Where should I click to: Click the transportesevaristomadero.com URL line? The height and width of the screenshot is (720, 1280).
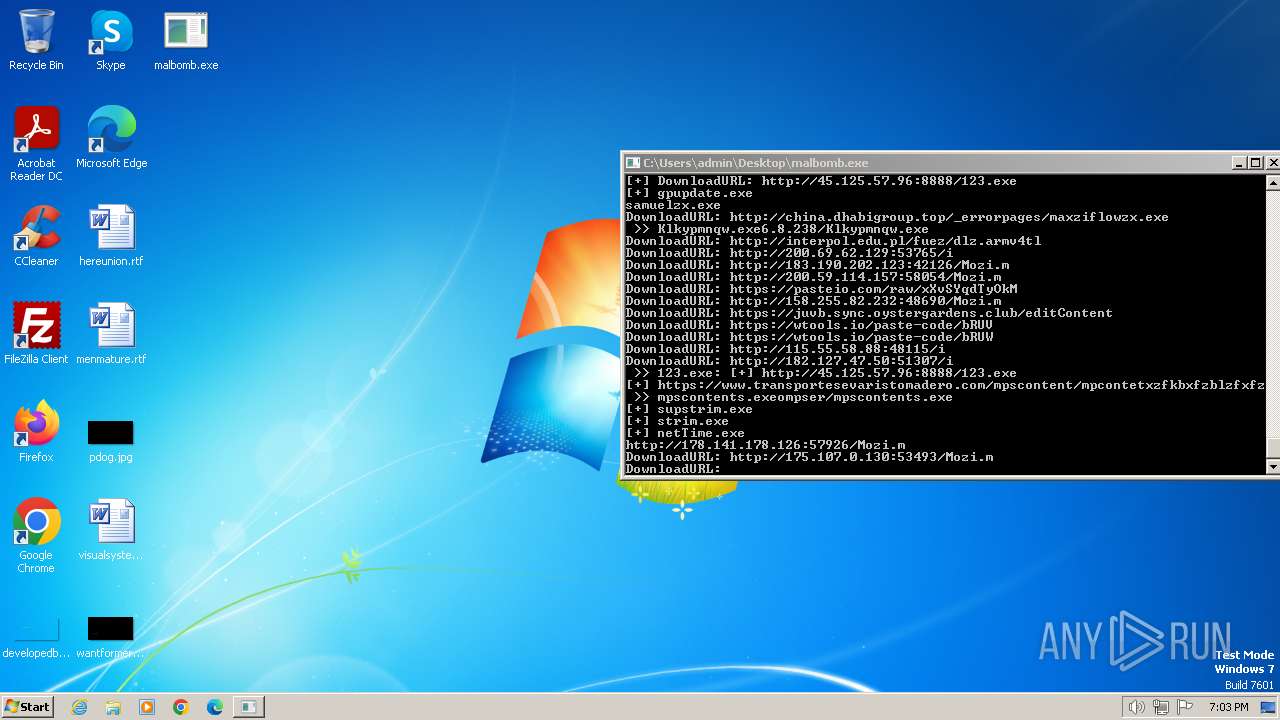click(945, 385)
